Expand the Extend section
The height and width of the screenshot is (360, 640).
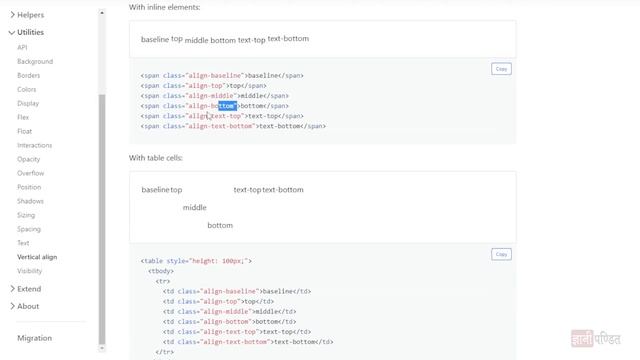(25, 289)
